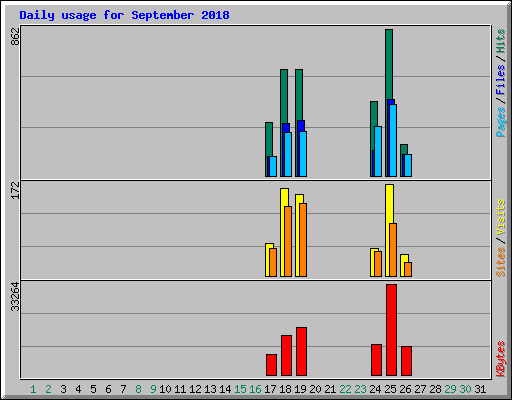
Task: Click the green 'Hits' legend label
Action: click(500, 41)
